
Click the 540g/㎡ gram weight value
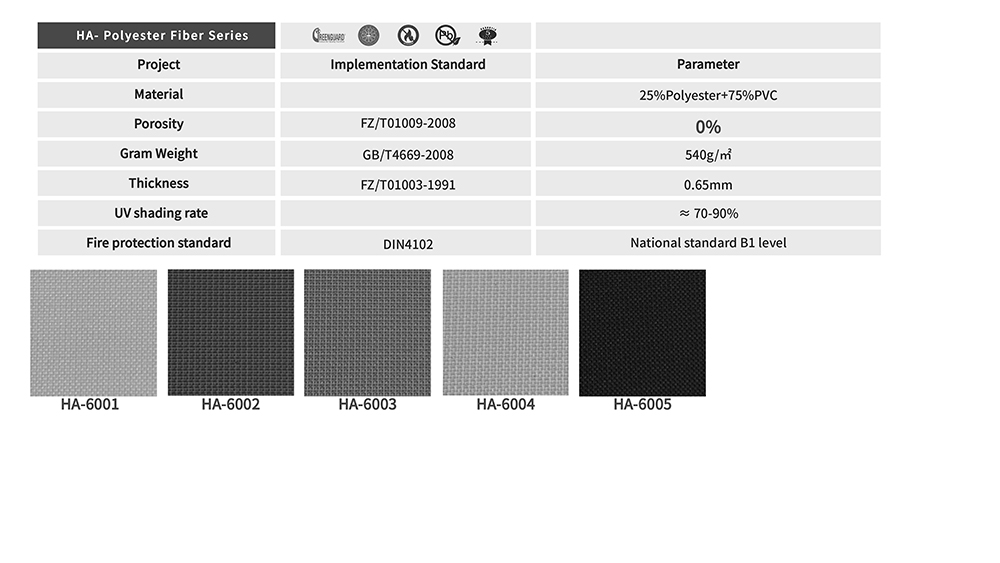pyautogui.click(x=708, y=155)
